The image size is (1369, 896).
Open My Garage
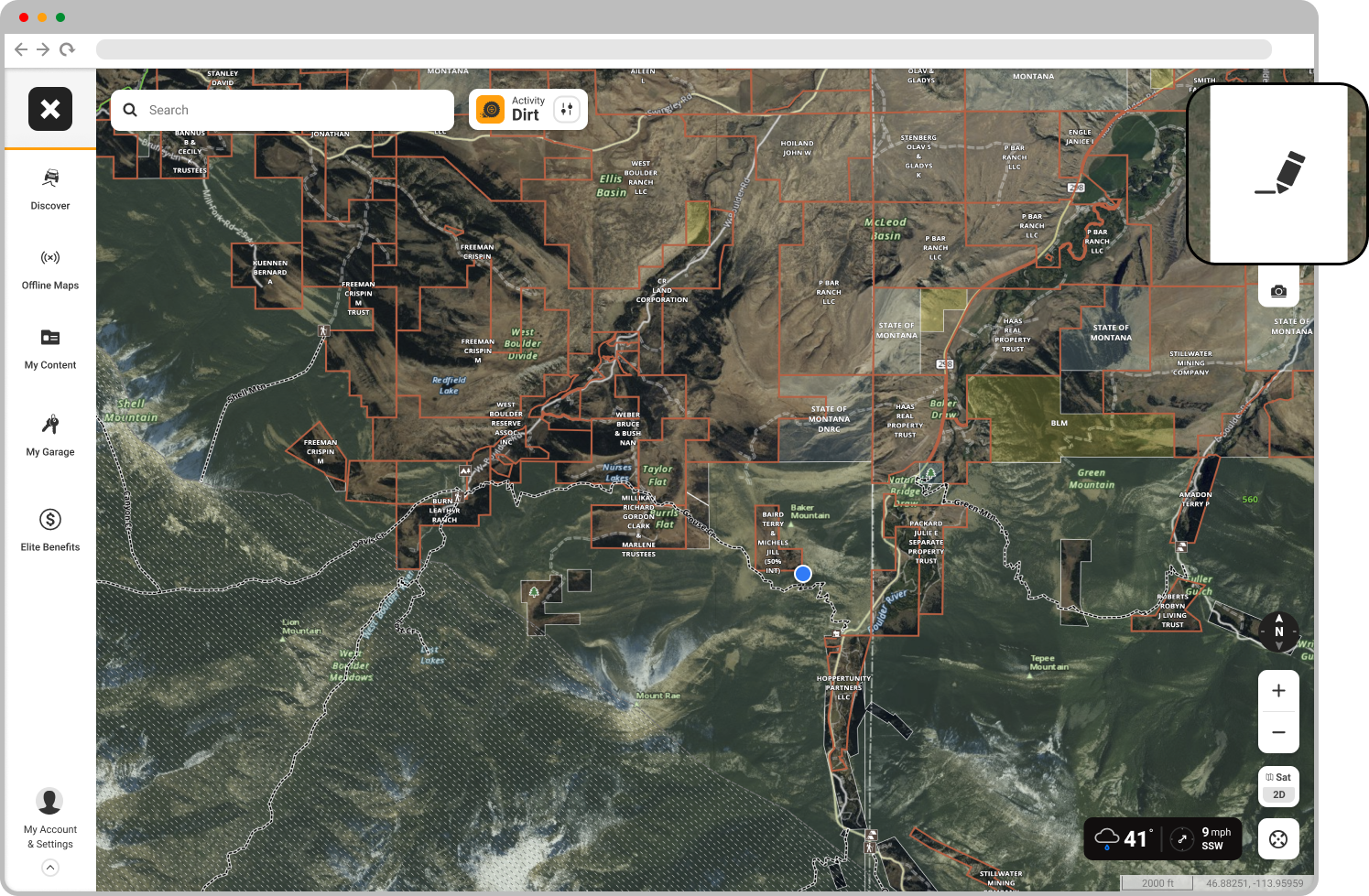[x=50, y=436]
